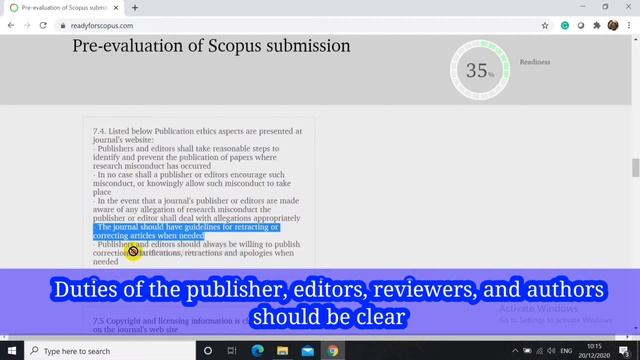Open Chrome's three-dot menu

[x=629, y=25]
